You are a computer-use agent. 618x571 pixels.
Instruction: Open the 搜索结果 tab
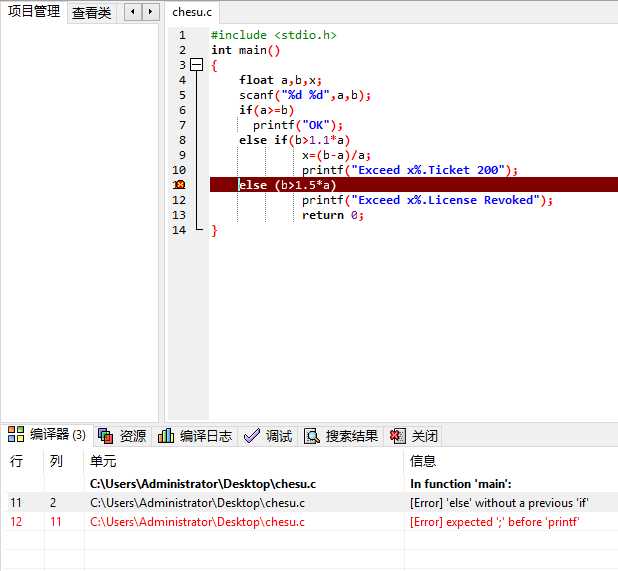click(341, 436)
